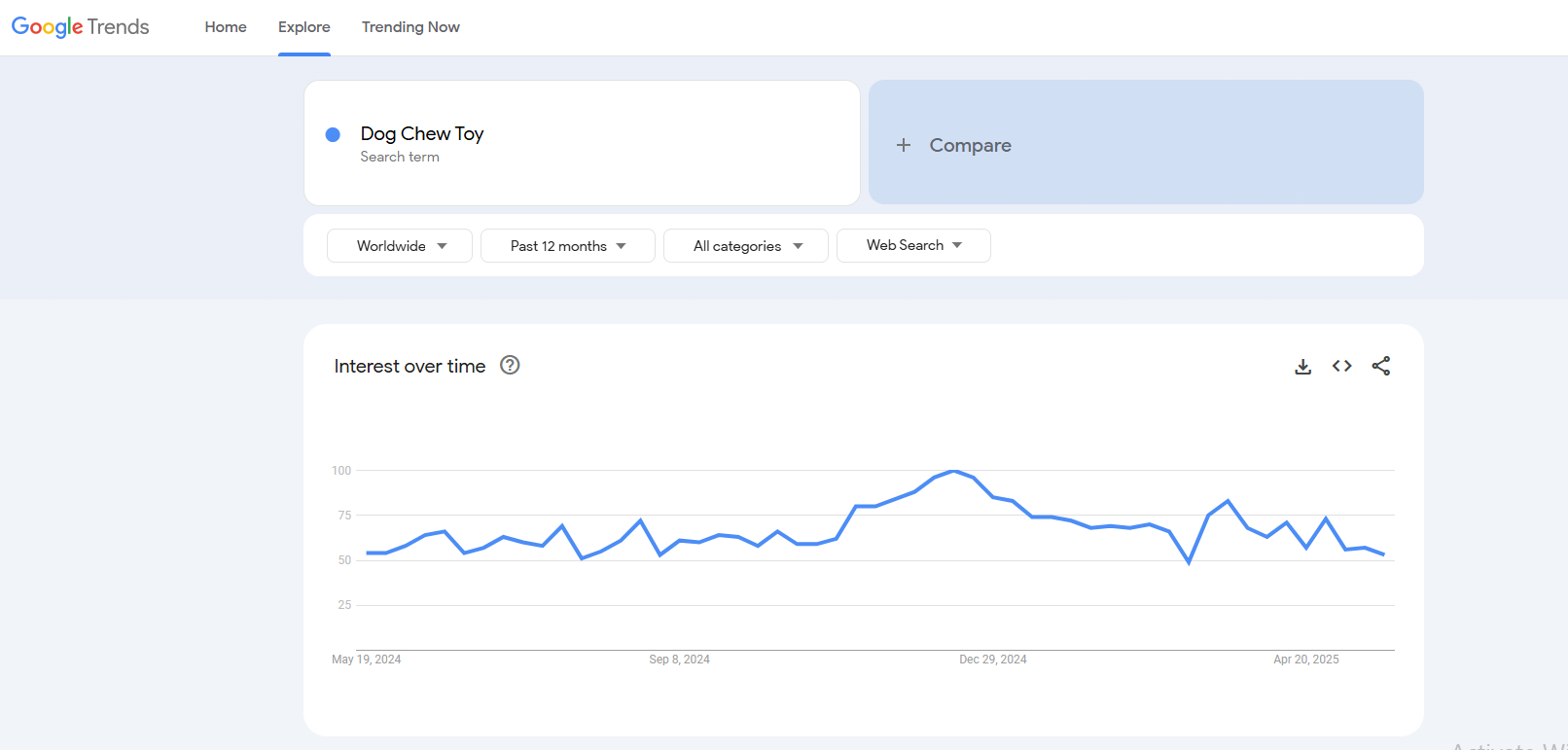Open the help icon beside Interest over time

click(510, 365)
